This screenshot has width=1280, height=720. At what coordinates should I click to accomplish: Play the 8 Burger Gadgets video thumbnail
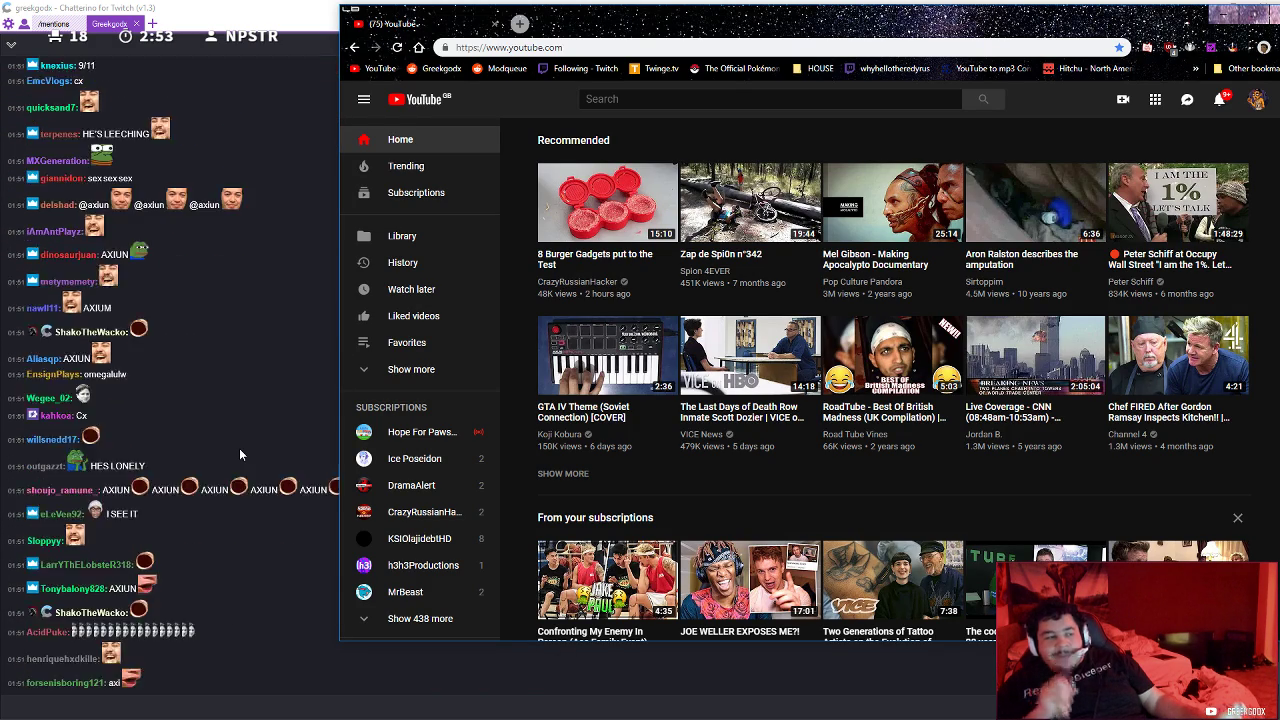(607, 203)
